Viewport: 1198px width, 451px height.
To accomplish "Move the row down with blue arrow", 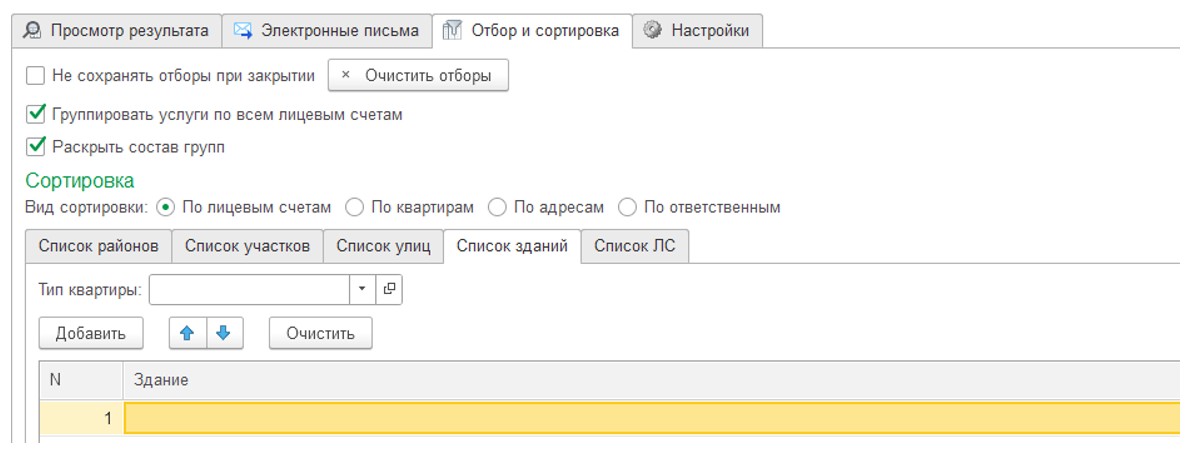I will point(224,333).
